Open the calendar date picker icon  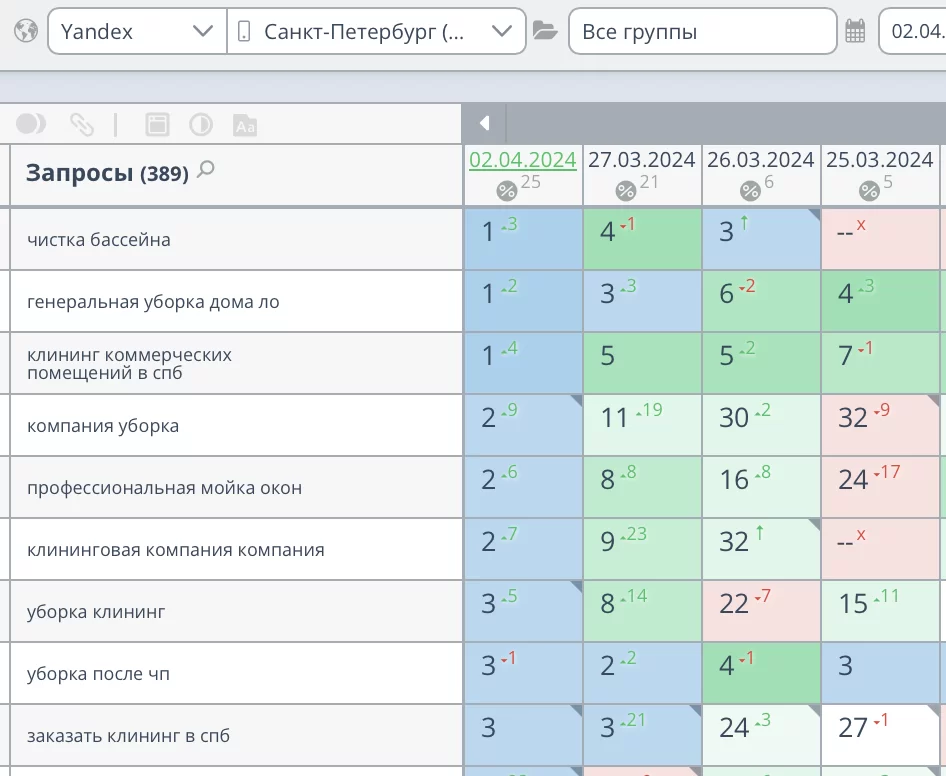pyautogui.click(x=855, y=31)
